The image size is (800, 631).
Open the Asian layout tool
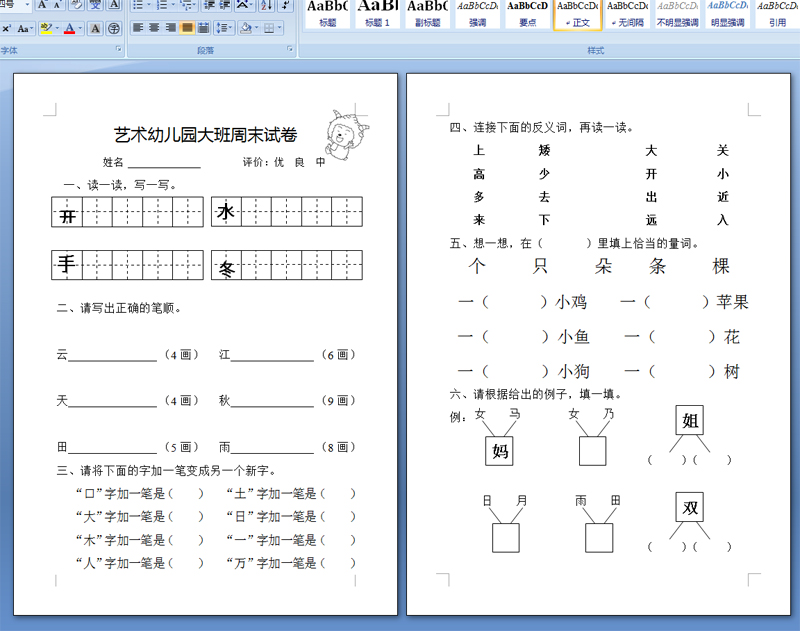(x=242, y=5)
